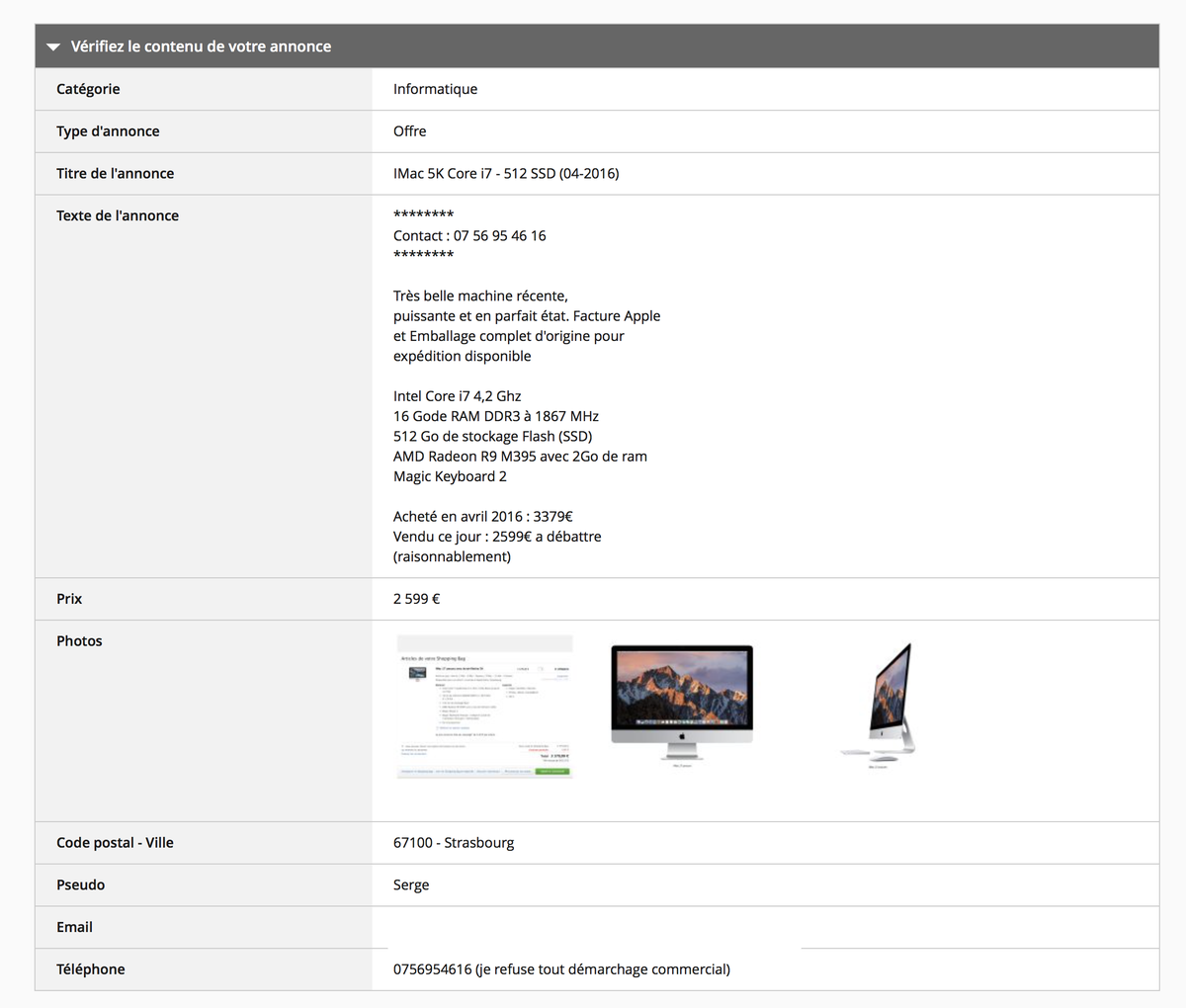The width and height of the screenshot is (1186, 1008).
Task: Click the 'Catégorie' label
Action: pyautogui.click(x=88, y=89)
